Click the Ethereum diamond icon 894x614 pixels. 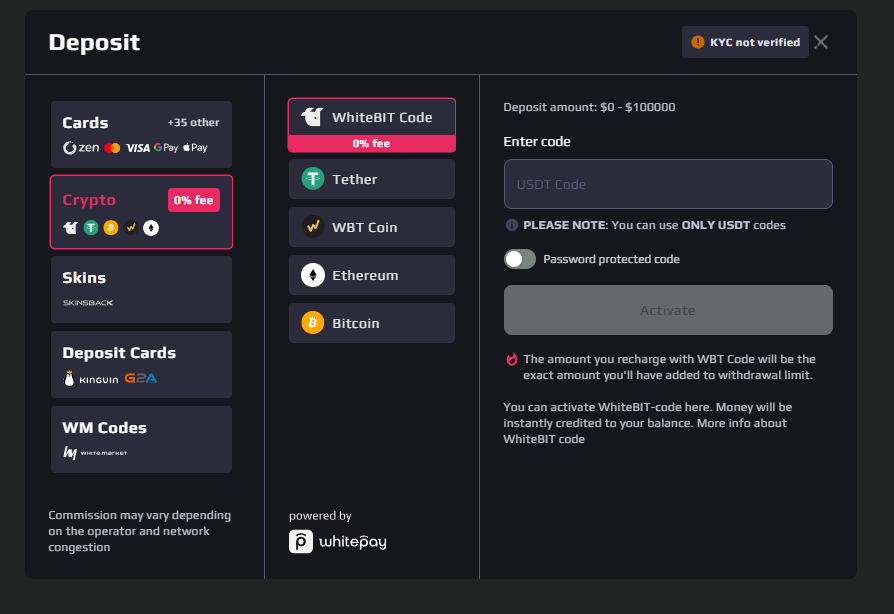[312, 275]
